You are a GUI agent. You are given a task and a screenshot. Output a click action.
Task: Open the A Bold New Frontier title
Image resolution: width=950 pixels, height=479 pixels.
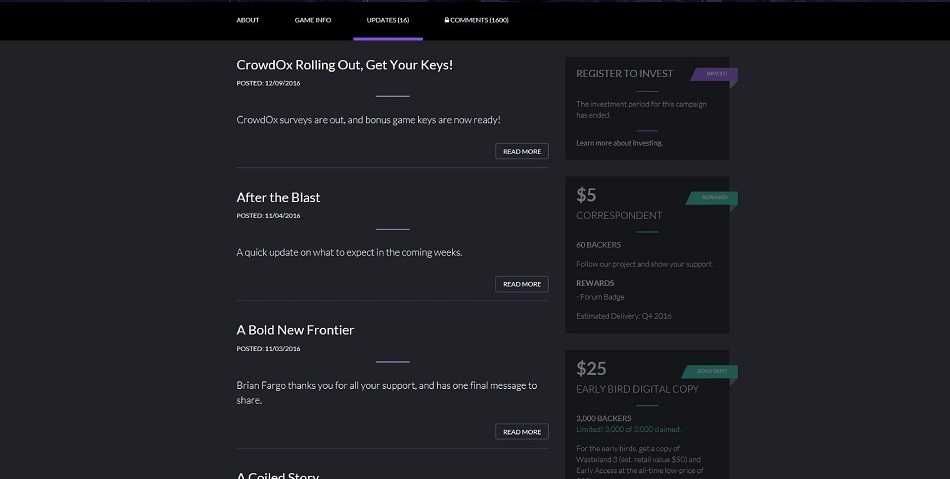[295, 330]
